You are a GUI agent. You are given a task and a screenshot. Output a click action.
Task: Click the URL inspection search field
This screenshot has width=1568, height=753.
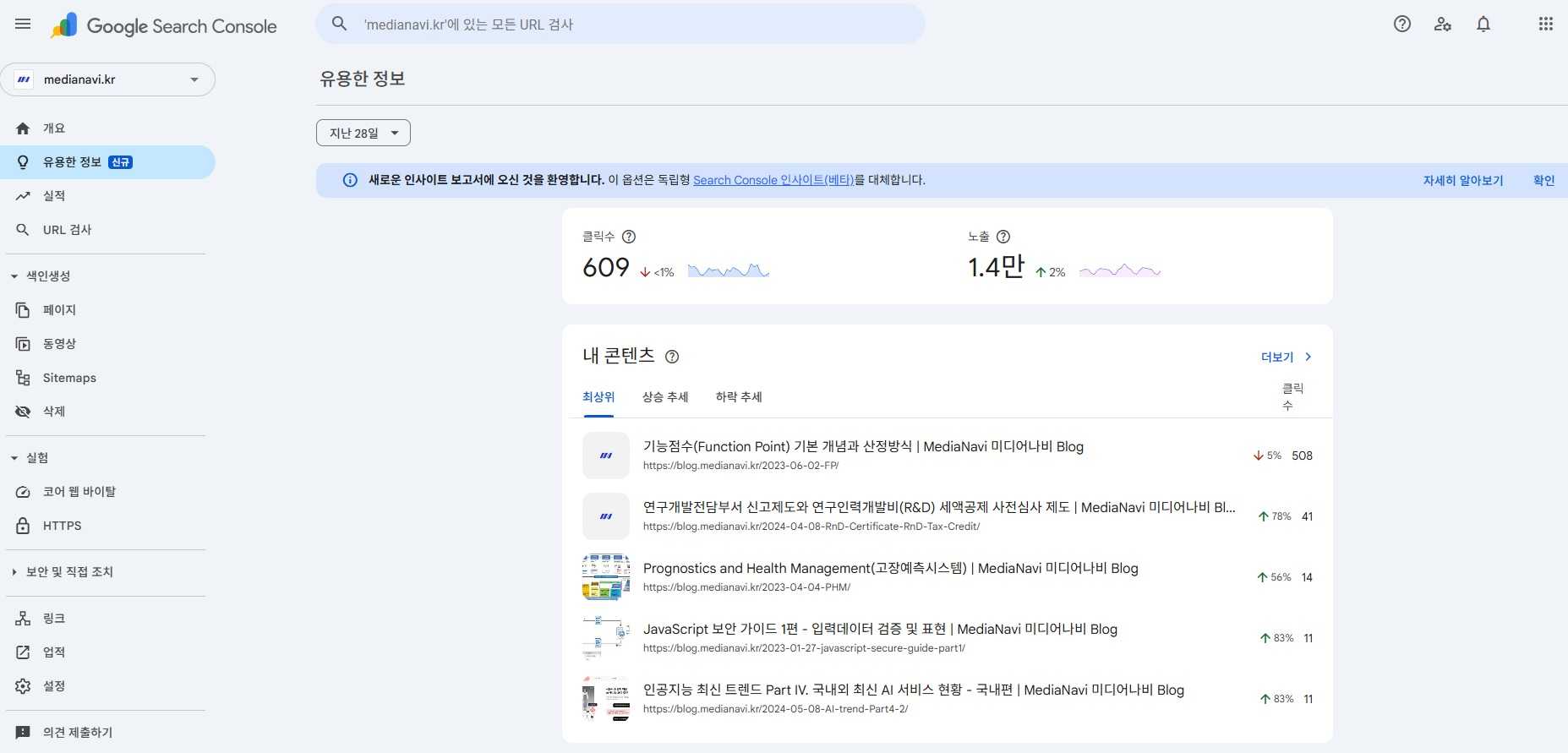tap(620, 25)
